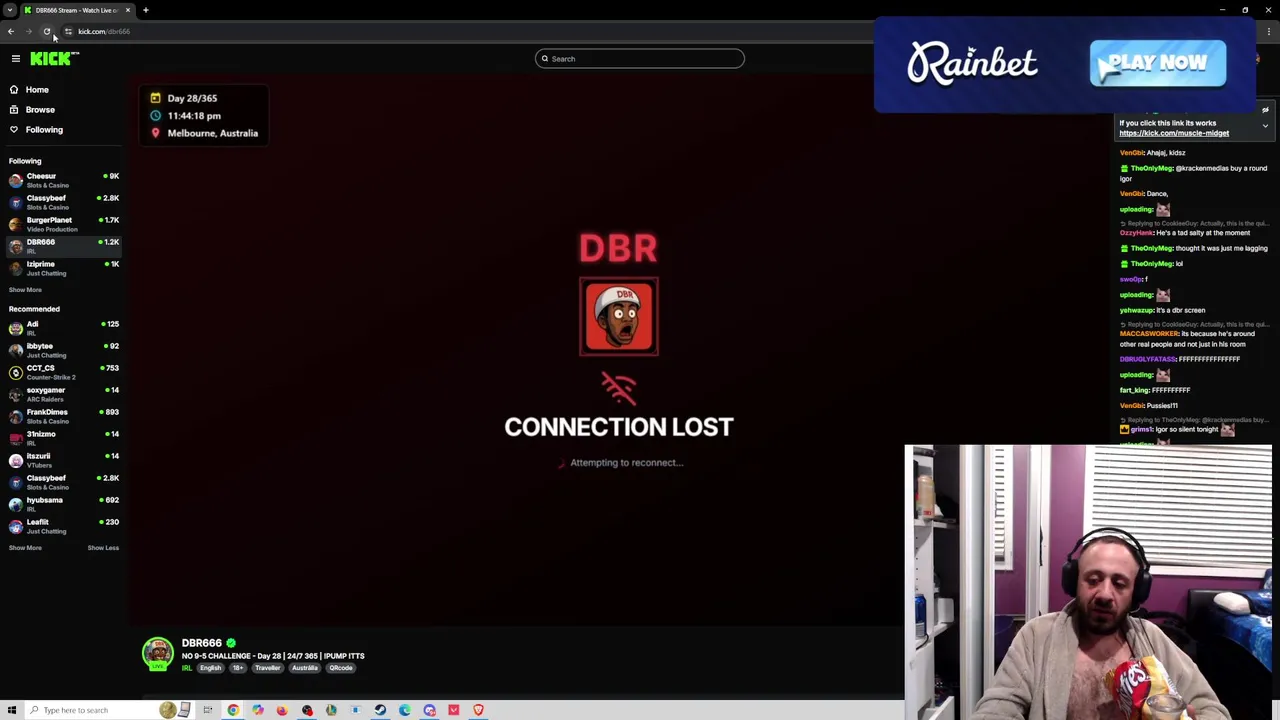The image size is (1280, 720).
Task: Open recommended channel itszurii
Action: 63,460
